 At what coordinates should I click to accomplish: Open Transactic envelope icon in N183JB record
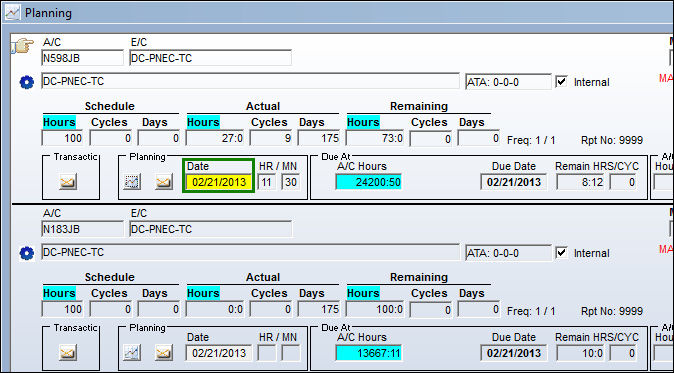68,353
